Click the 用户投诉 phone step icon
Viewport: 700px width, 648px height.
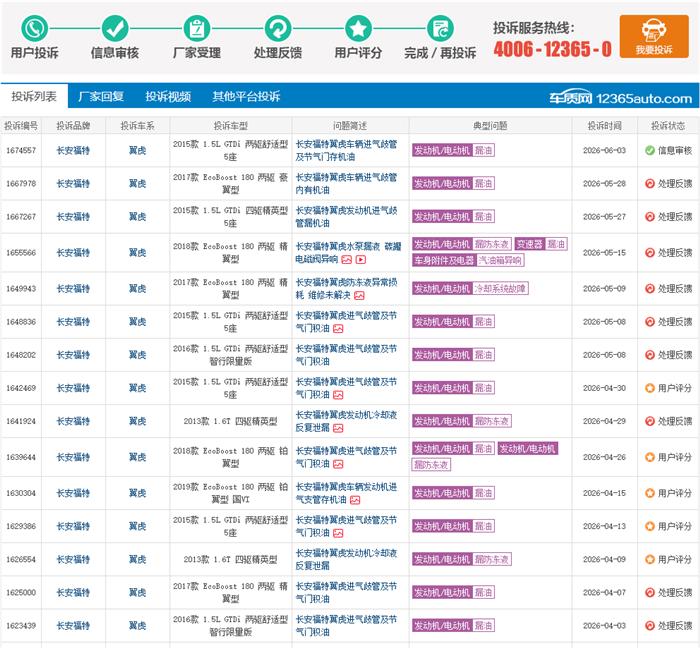[34, 29]
